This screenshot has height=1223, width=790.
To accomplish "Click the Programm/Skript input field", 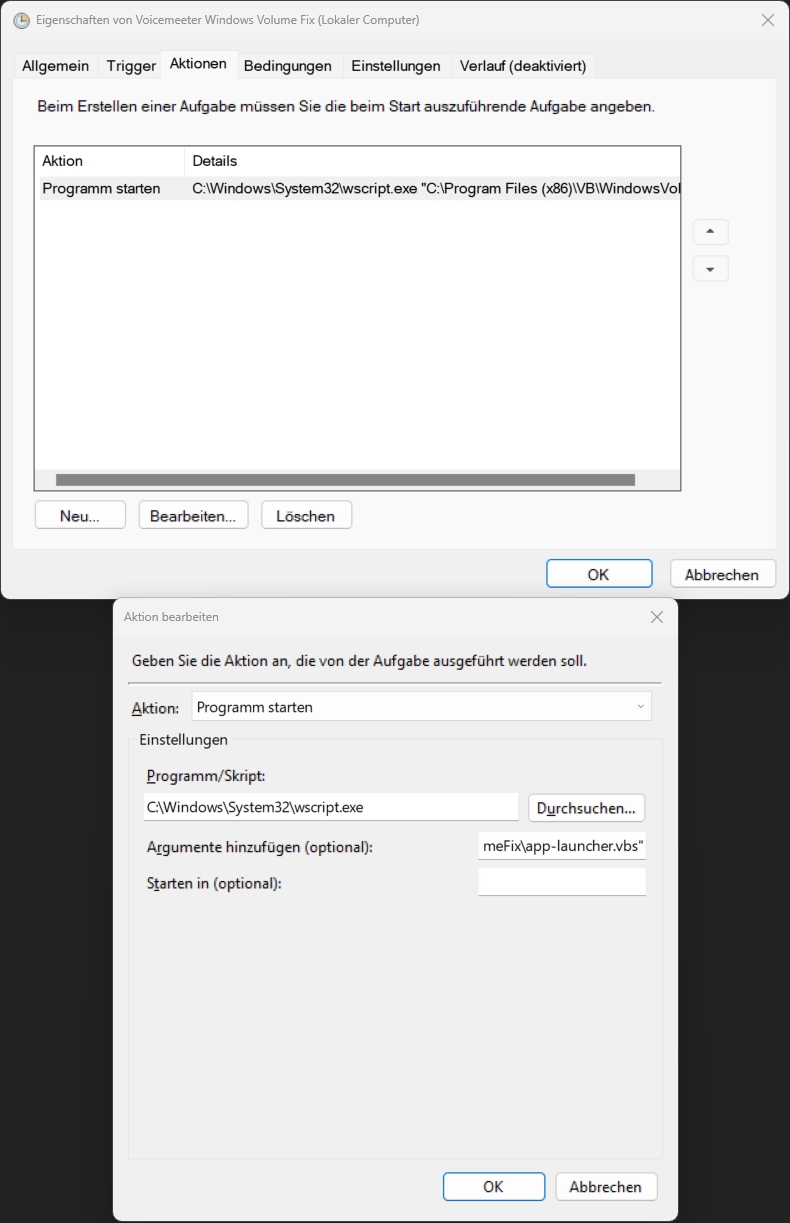I will 331,807.
